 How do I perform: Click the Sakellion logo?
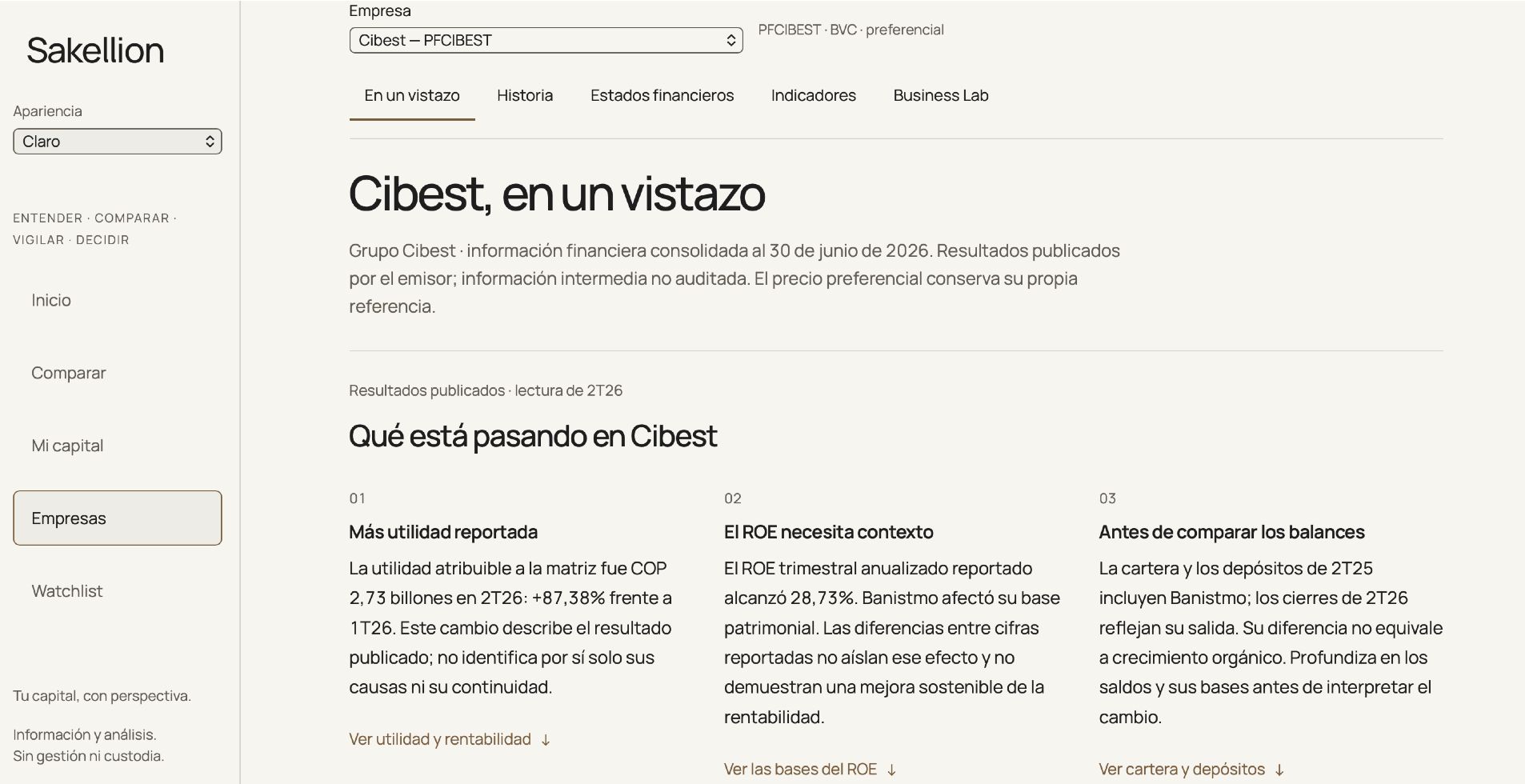click(x=95, y=50)
